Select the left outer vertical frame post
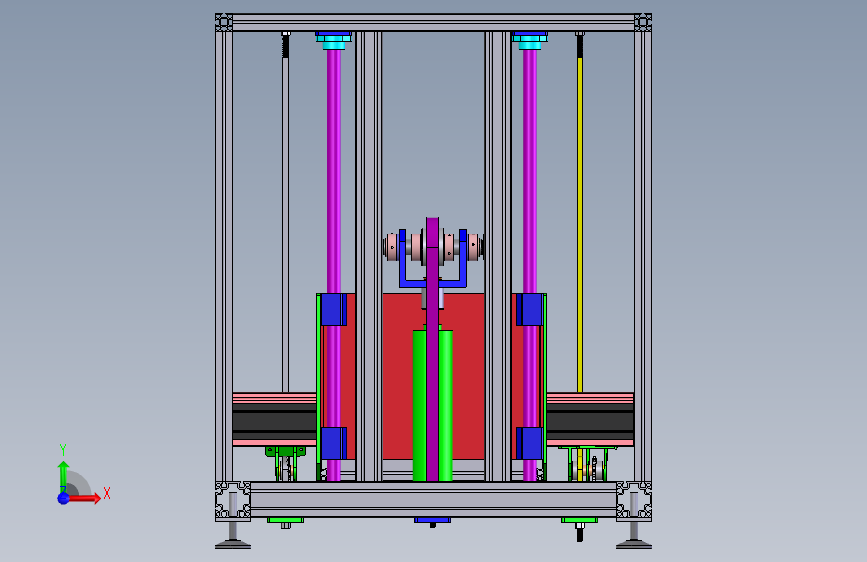Viewport: 867px width, 562px height. (224, 256)
